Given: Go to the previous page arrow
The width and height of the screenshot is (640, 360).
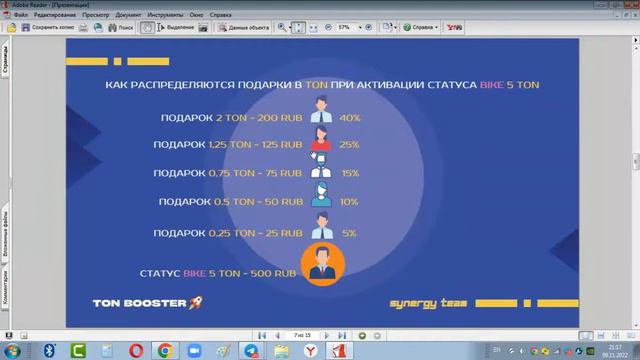Looking at the screenshot, I should (x=278, y=336).
